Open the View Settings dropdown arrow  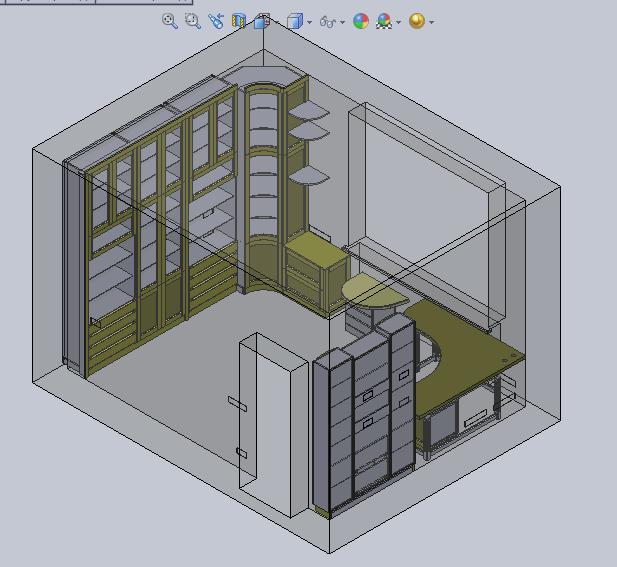point(432,22)
